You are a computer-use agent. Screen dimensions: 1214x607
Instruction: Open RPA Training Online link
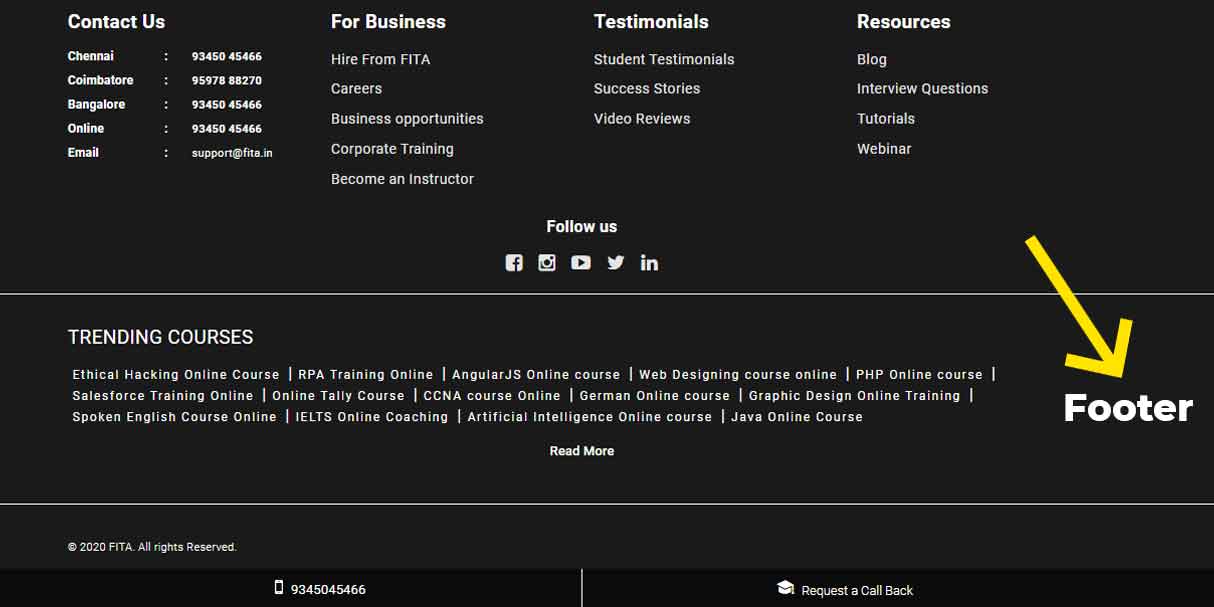click(x=366, y=375)
